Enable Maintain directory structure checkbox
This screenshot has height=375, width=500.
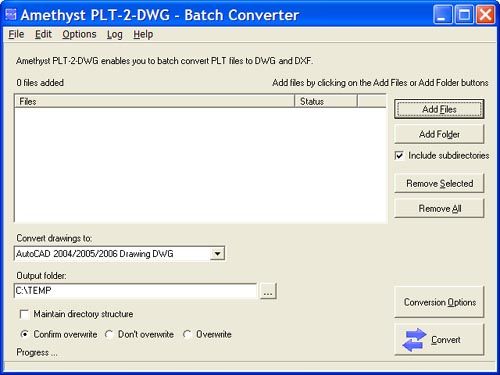[x=24, y=314]
